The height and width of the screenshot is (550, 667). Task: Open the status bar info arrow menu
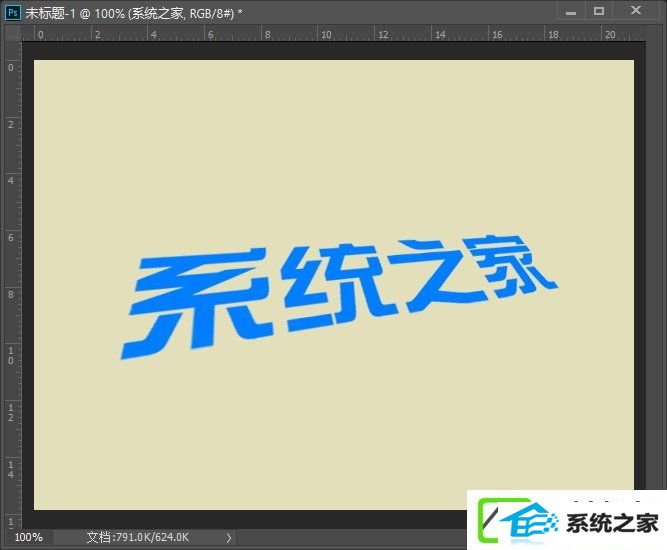click(x=229, y=538)
